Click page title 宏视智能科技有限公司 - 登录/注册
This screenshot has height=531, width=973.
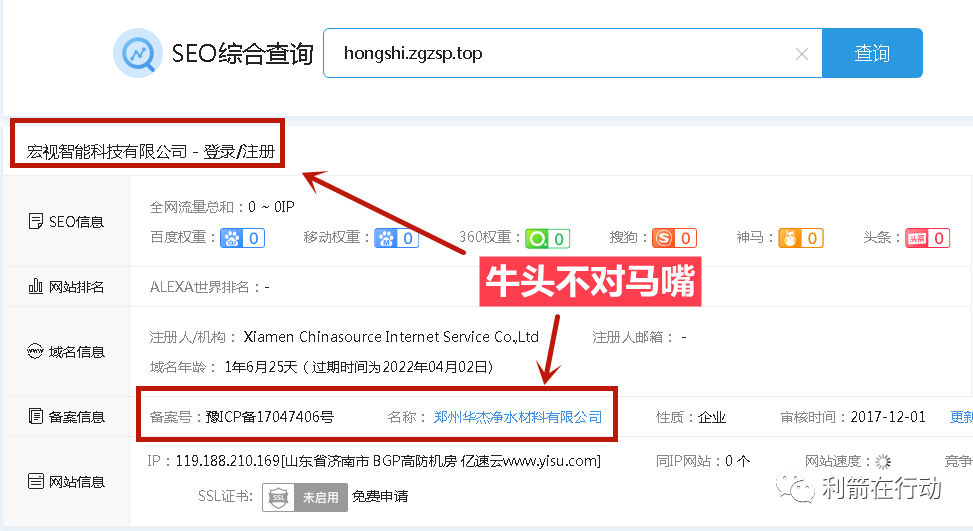click(x=151, y=151)
